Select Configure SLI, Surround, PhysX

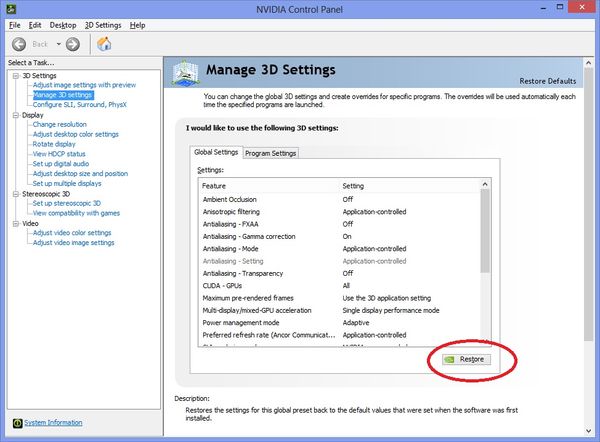[80, 104]
